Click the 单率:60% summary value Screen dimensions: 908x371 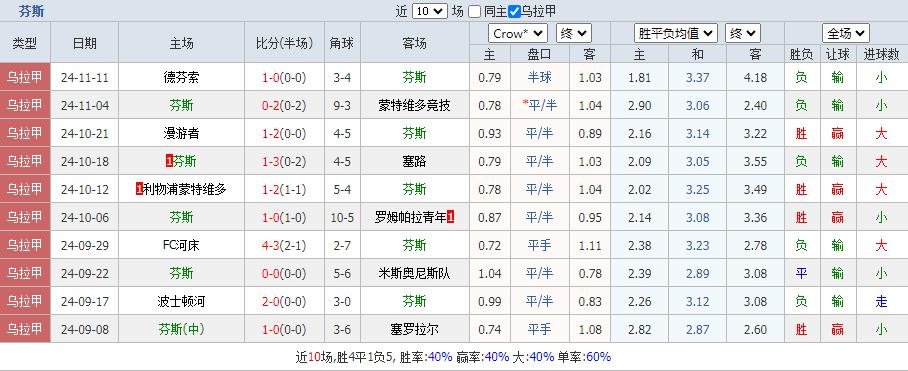584,357
